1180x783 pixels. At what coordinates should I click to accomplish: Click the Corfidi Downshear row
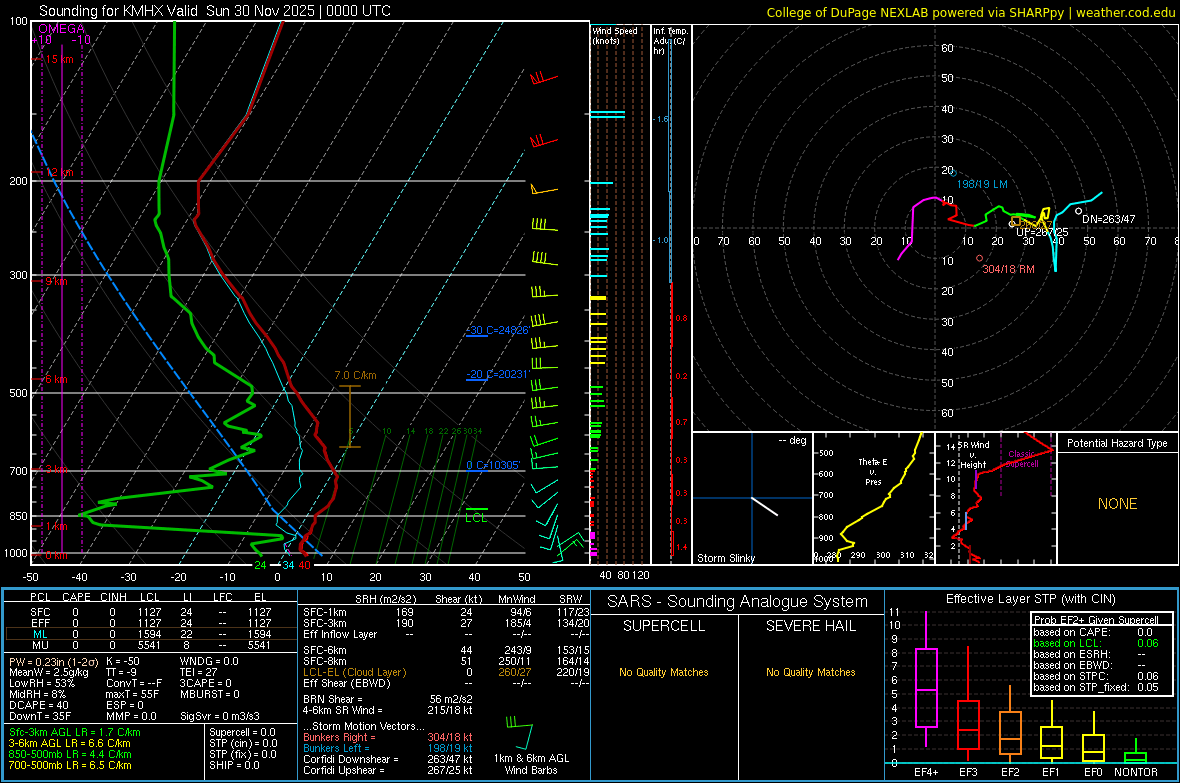388,759
